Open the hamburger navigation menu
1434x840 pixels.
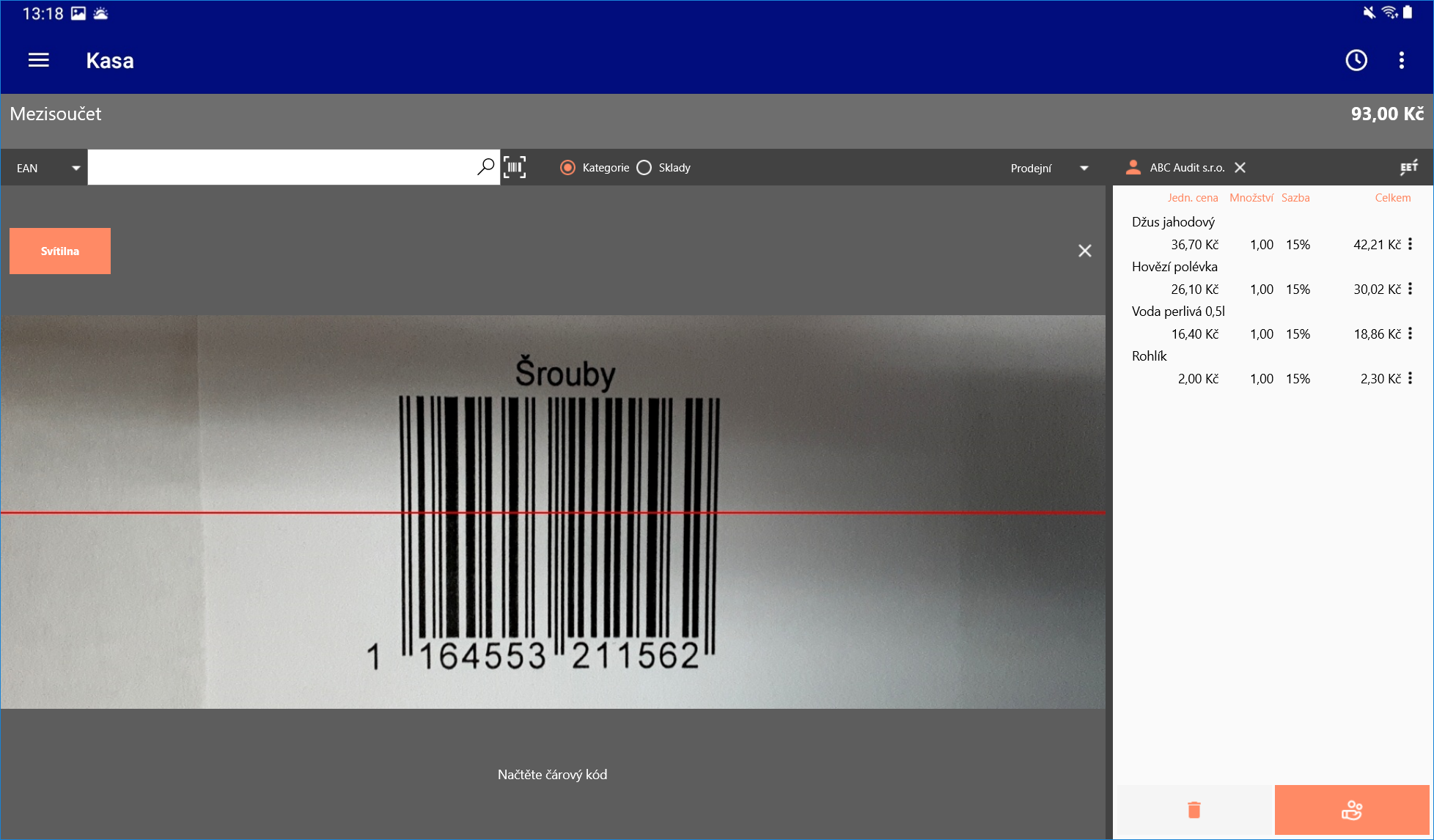click(39, 60)
